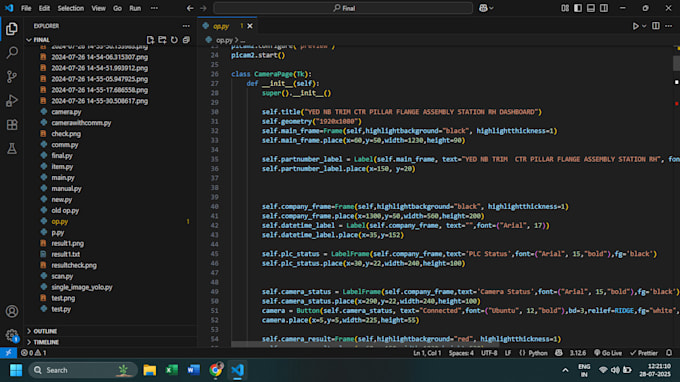Select old op.py in file tree
Image resolution: width=680 pixels, height=382 pixels.
point(65,210)
